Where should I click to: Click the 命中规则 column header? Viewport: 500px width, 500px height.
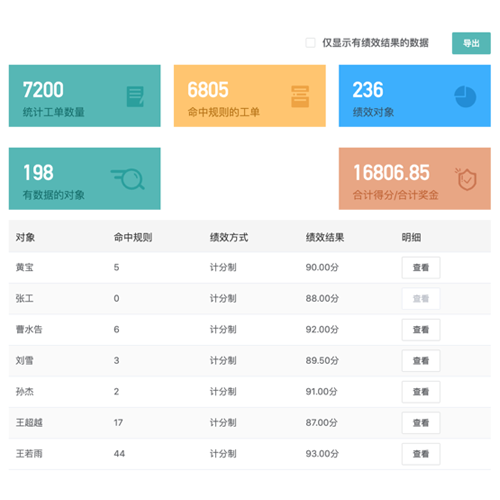[x=133, y=237]
